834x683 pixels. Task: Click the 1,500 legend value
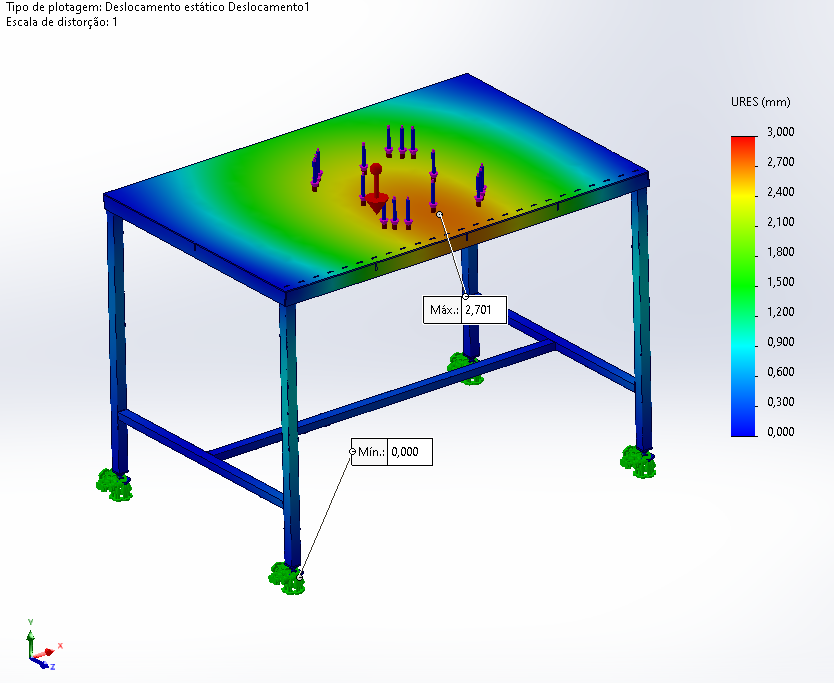pyautogui.click(x=780, y=281)
